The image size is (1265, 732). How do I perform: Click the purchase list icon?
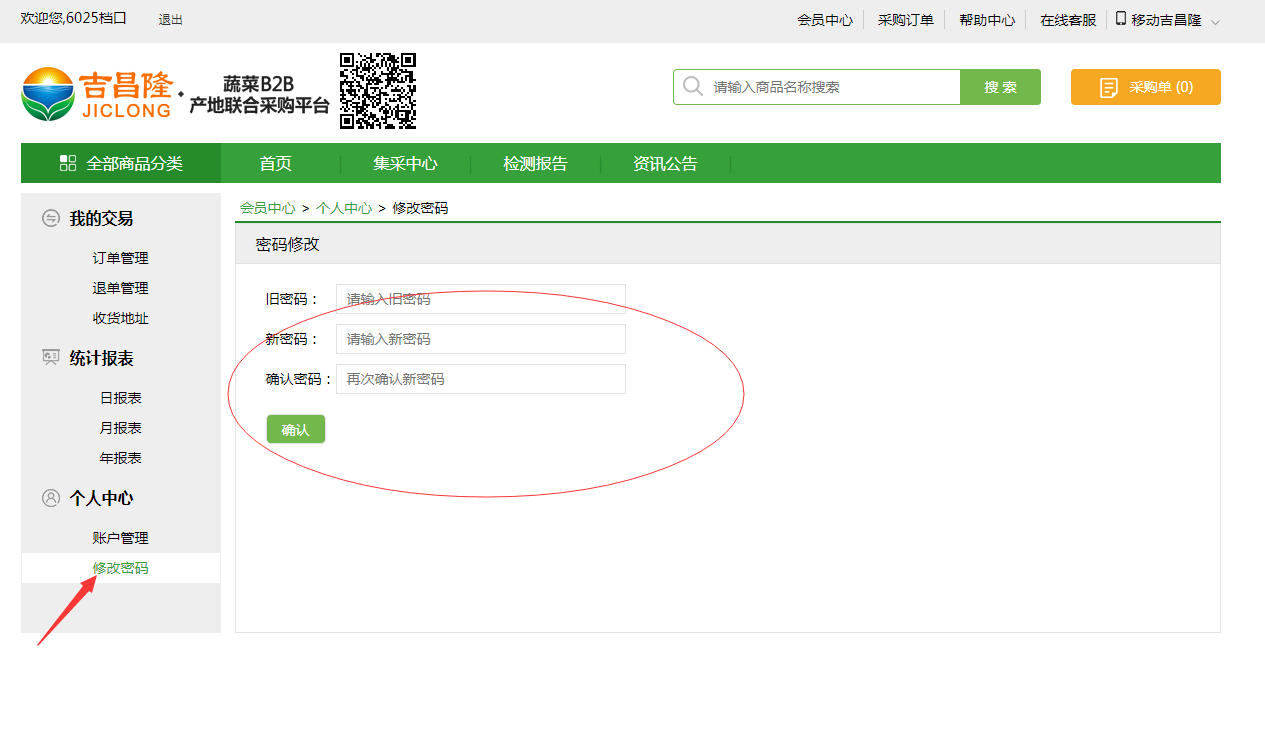tap(1108, 88)
